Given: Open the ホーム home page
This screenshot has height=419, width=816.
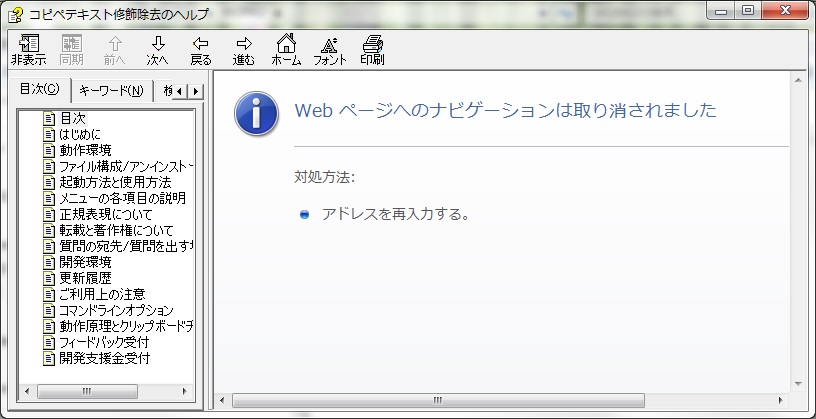Looking at the screenshot, I should point(286,50).
